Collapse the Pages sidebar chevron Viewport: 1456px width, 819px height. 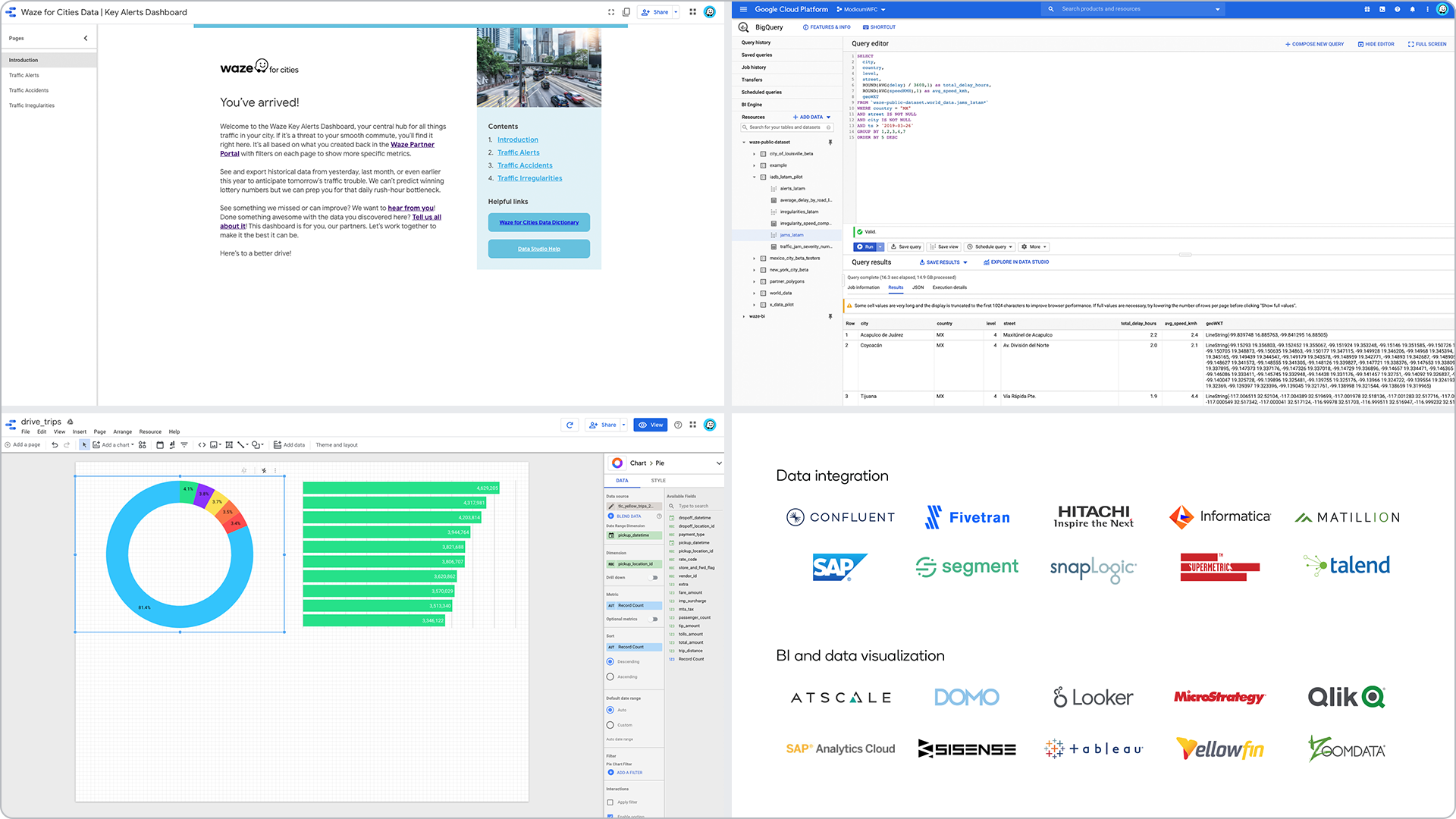(x=86, y=38)
